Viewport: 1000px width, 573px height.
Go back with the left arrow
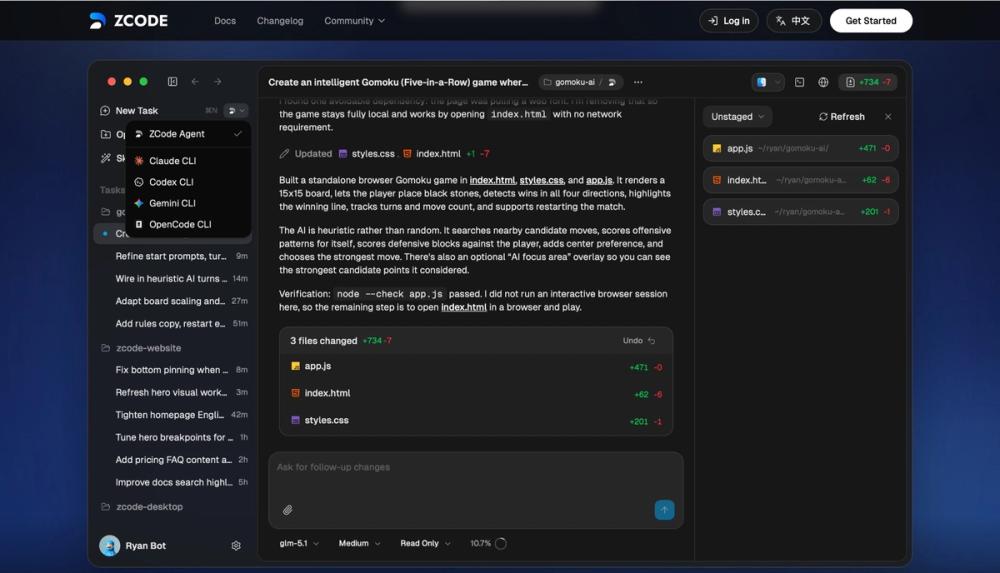point(195,82)
